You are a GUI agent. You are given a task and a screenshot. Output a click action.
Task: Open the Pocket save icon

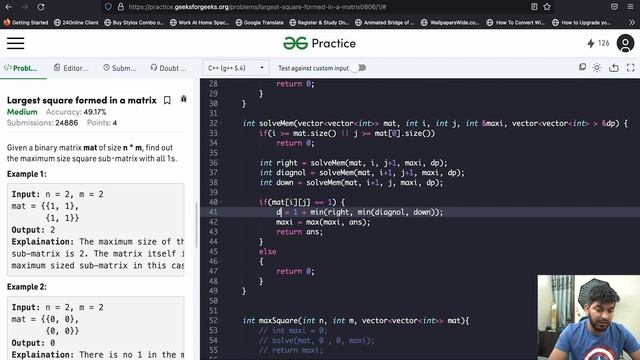tap(614, 7)
